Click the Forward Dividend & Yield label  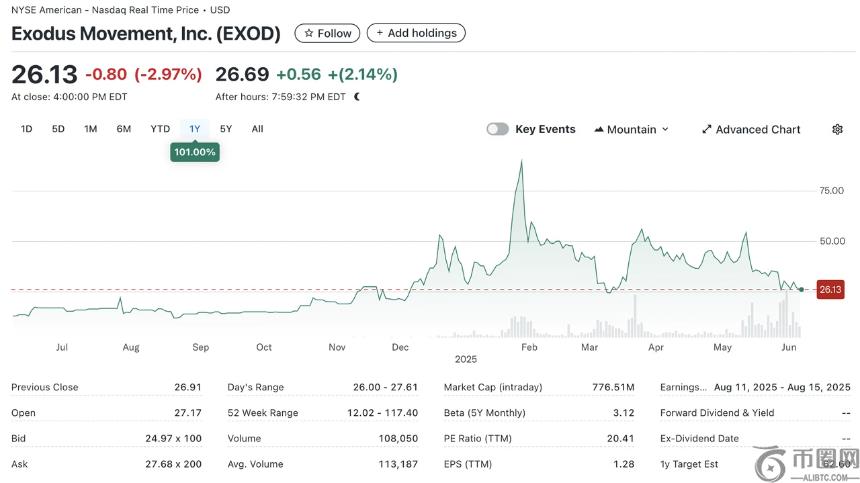click(x=717, y=413)
